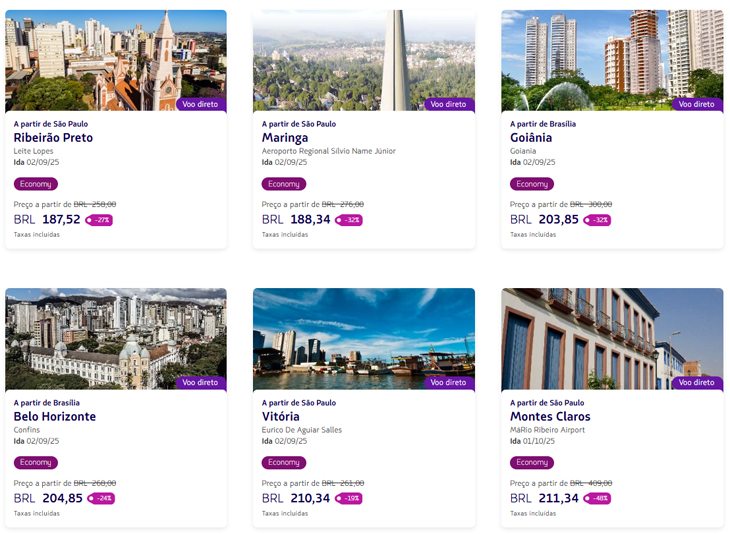Viewport: 730px width, 534px height.
Task: Select the Maringa destination title
Action: [x=285, y=138]
